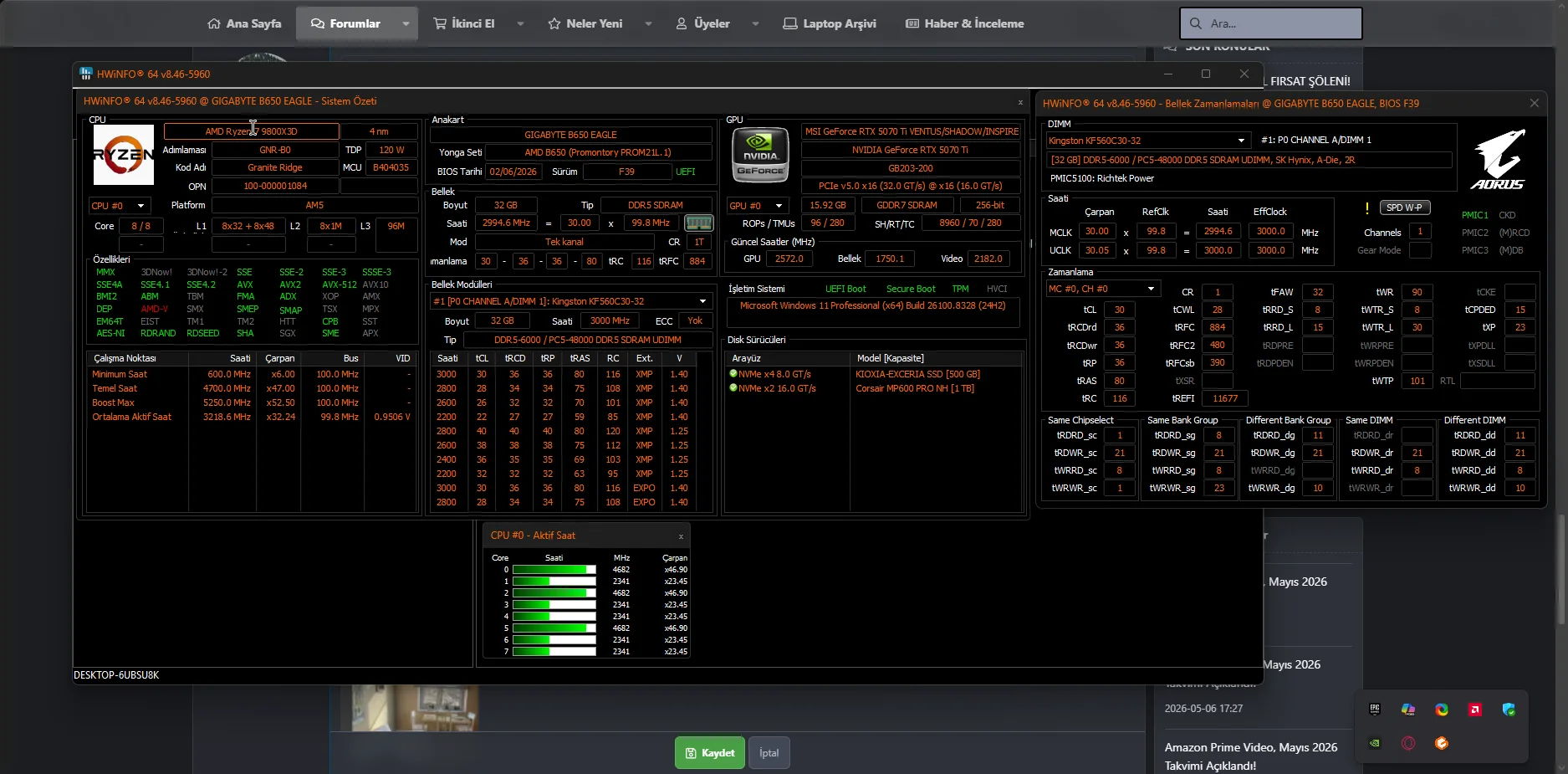1568x774 pixels.
Task: Open the Opera GX tray icon
Action: coord(1408,743)
